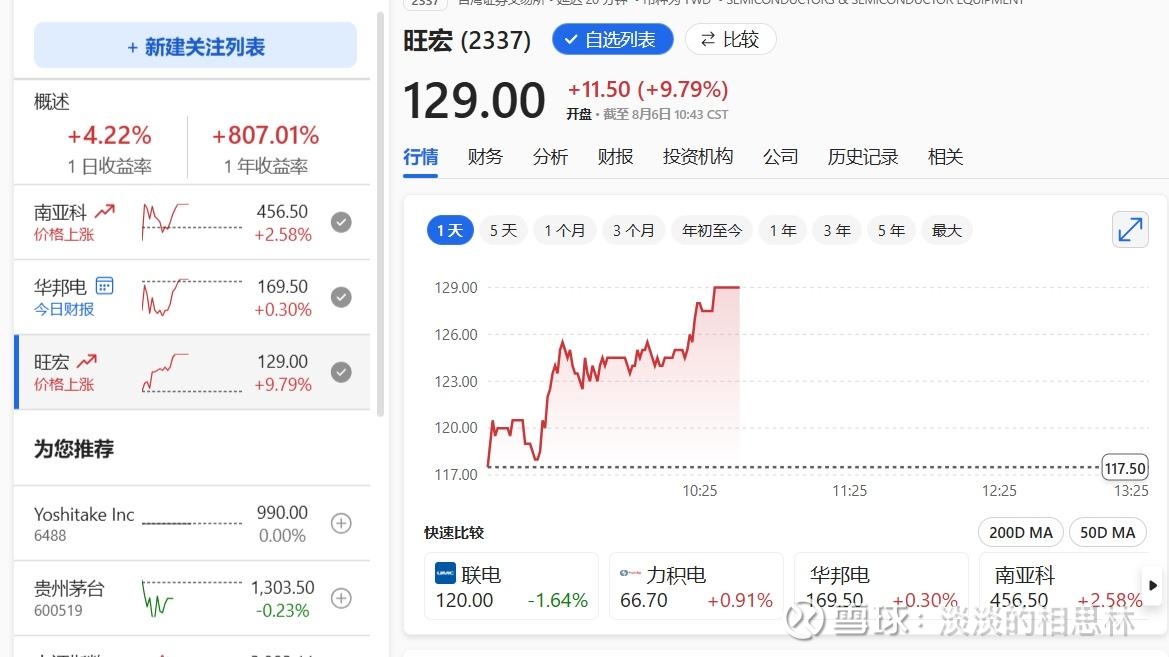Select the 1 个月 chart range

coord(564,230)
